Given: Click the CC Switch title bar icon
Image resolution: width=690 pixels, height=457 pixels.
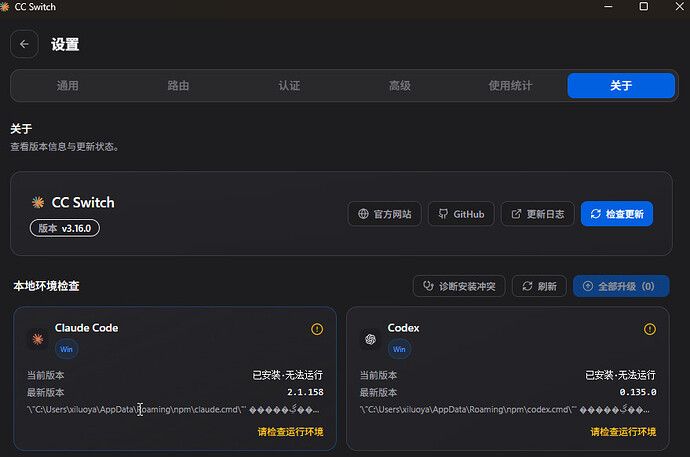Looking at the screenshot, I should point(4,7).
